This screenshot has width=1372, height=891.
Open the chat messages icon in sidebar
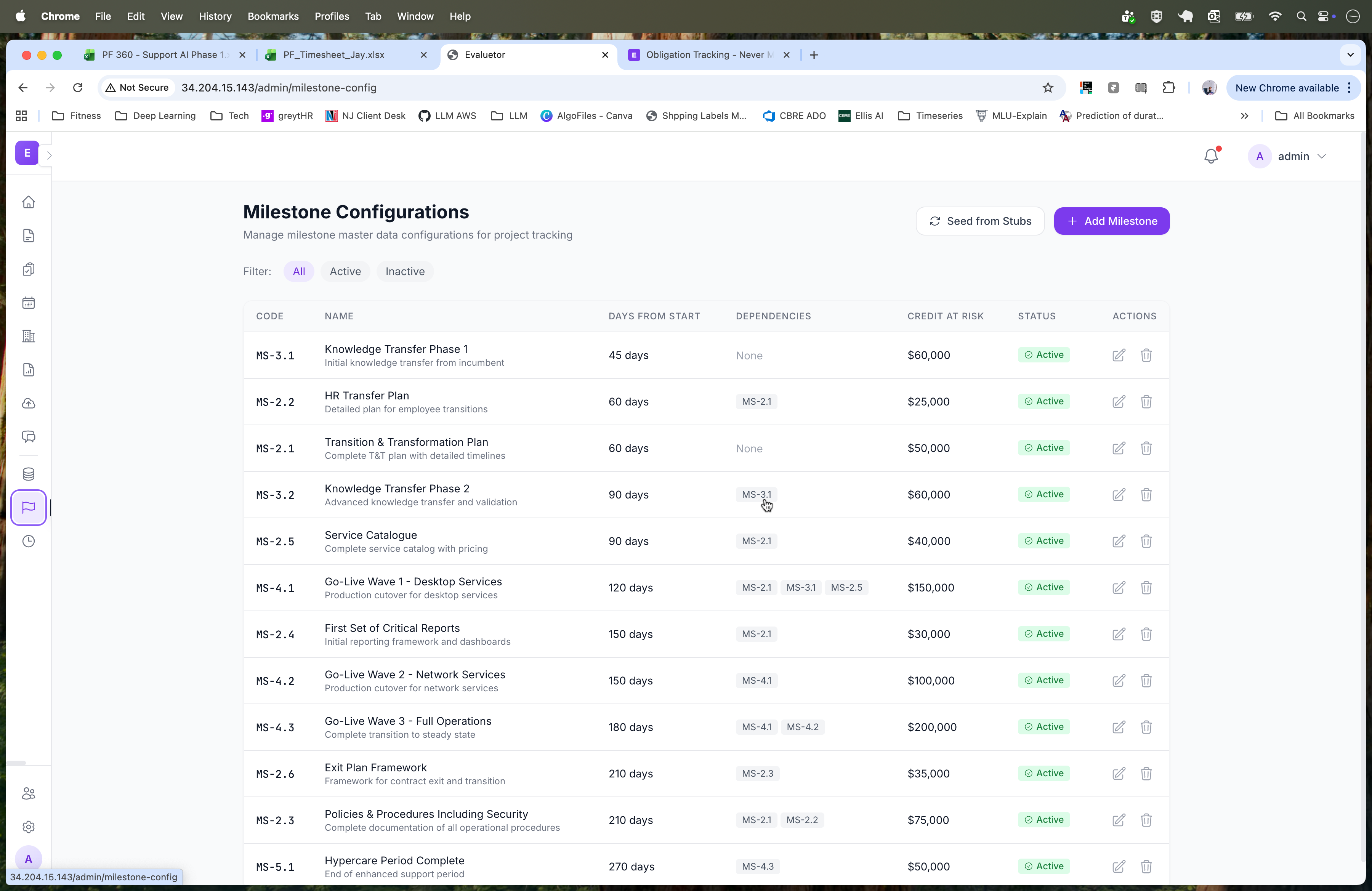click(x=28, y=436)
